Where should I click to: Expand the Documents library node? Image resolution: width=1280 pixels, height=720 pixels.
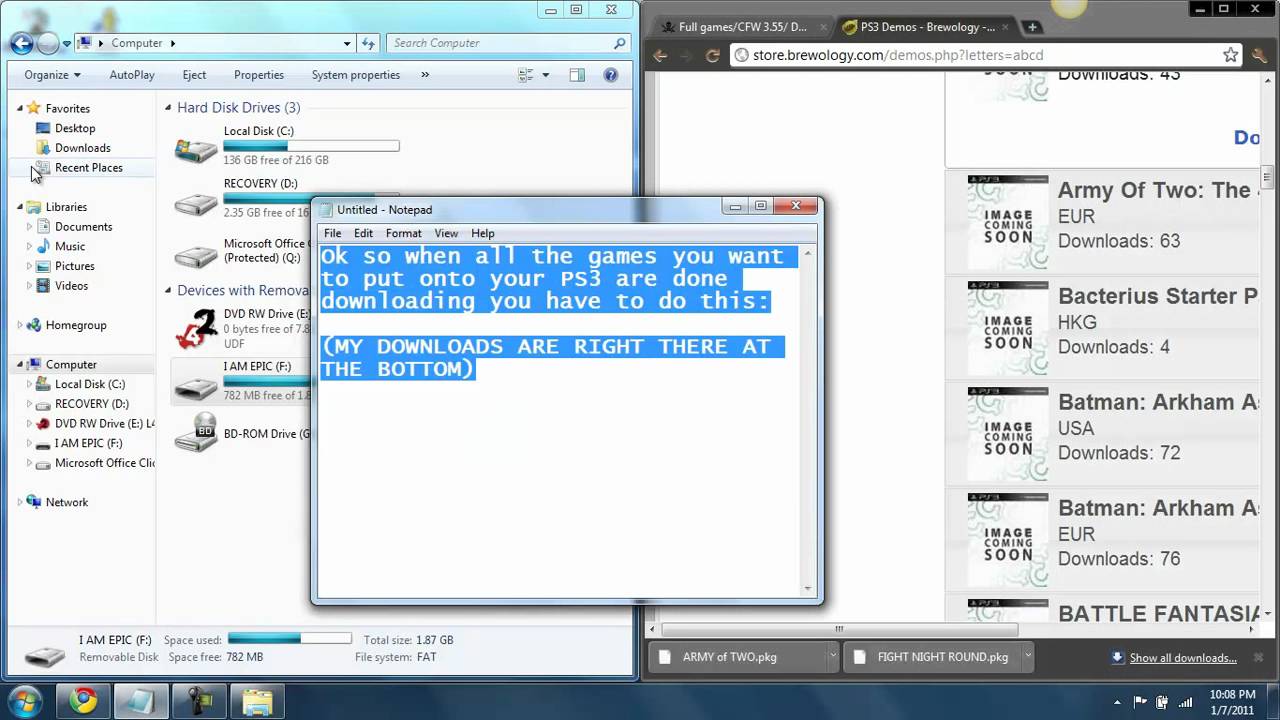(x=29, y=227)
